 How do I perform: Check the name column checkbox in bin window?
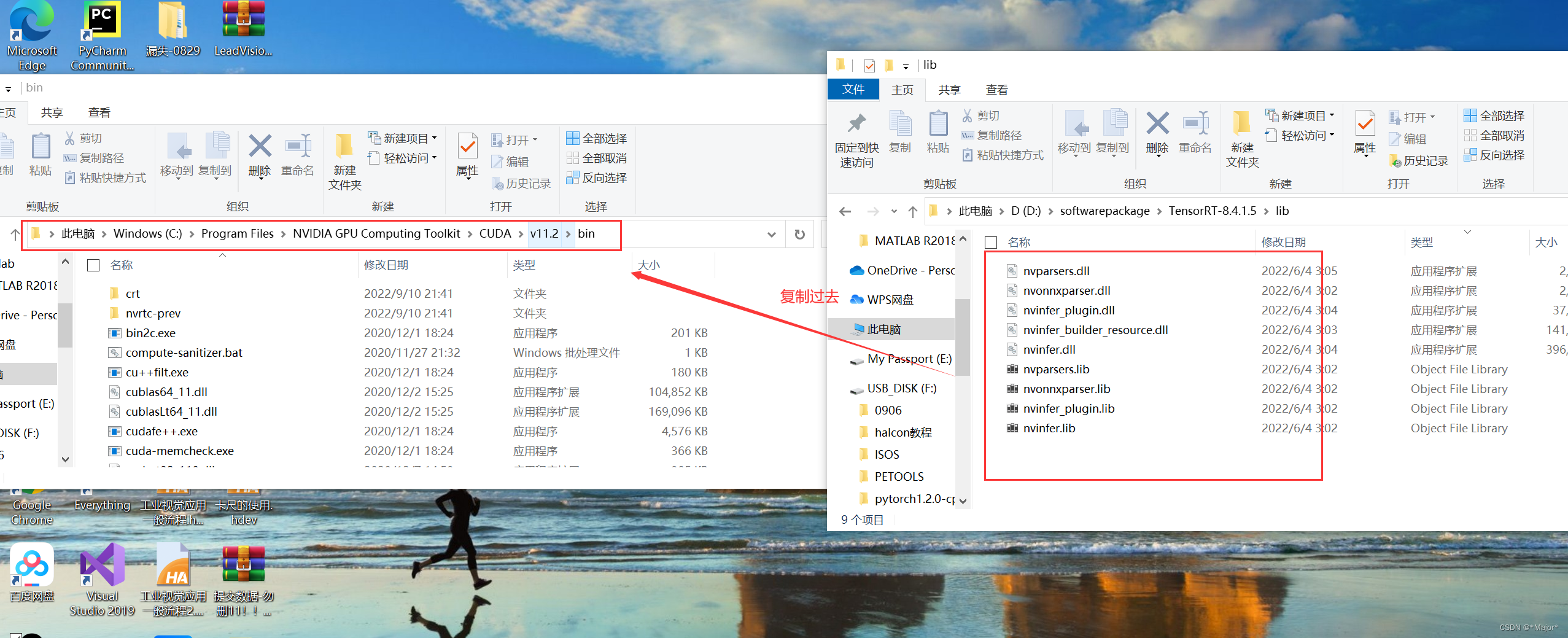(93, 265)
